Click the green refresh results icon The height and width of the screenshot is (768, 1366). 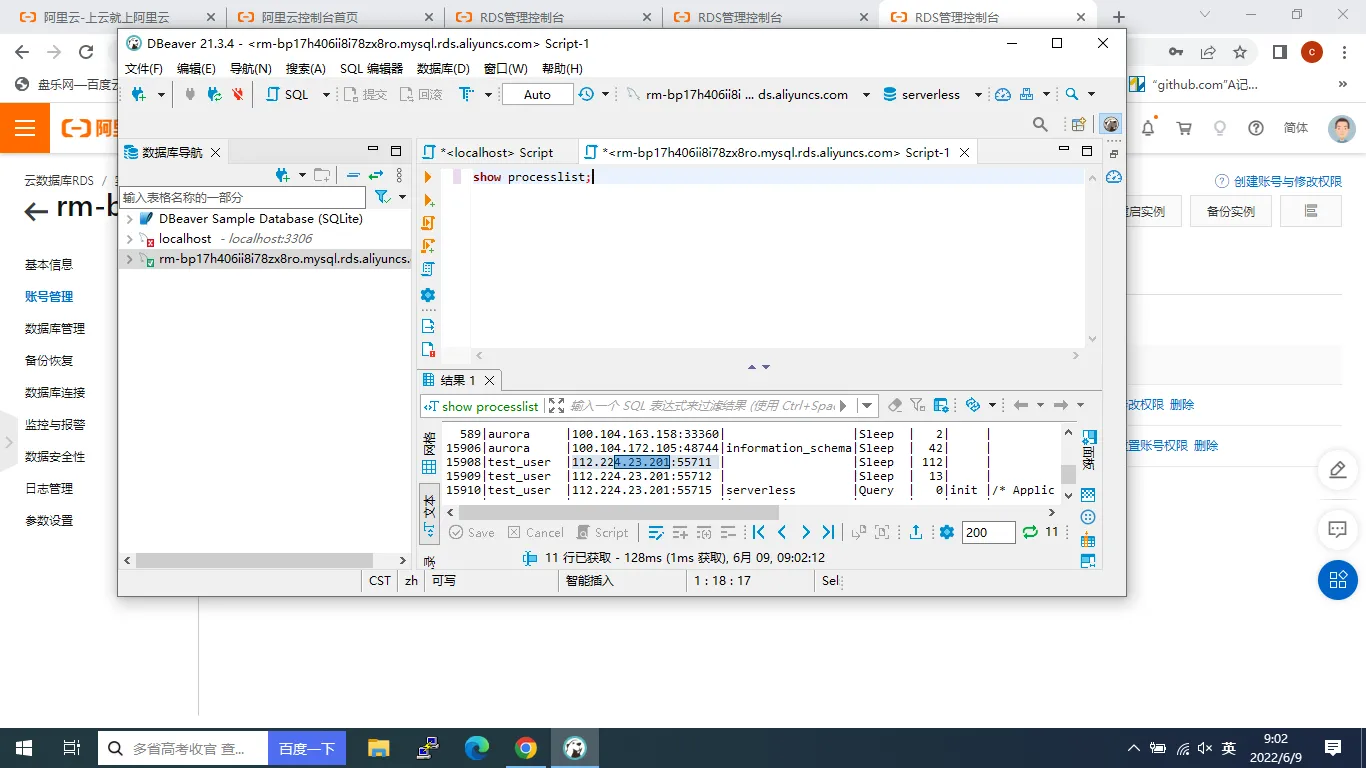[1030, 532]
